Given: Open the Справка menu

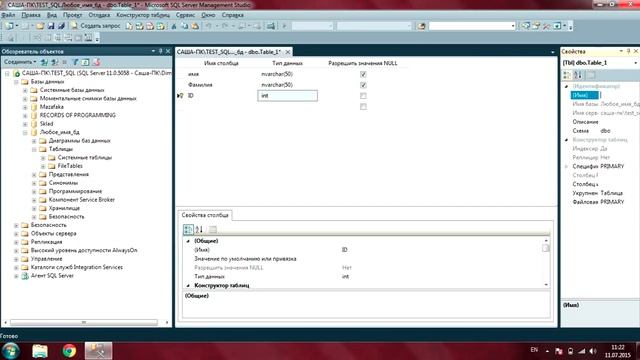Looking at the screenshot, I should 233,15.
